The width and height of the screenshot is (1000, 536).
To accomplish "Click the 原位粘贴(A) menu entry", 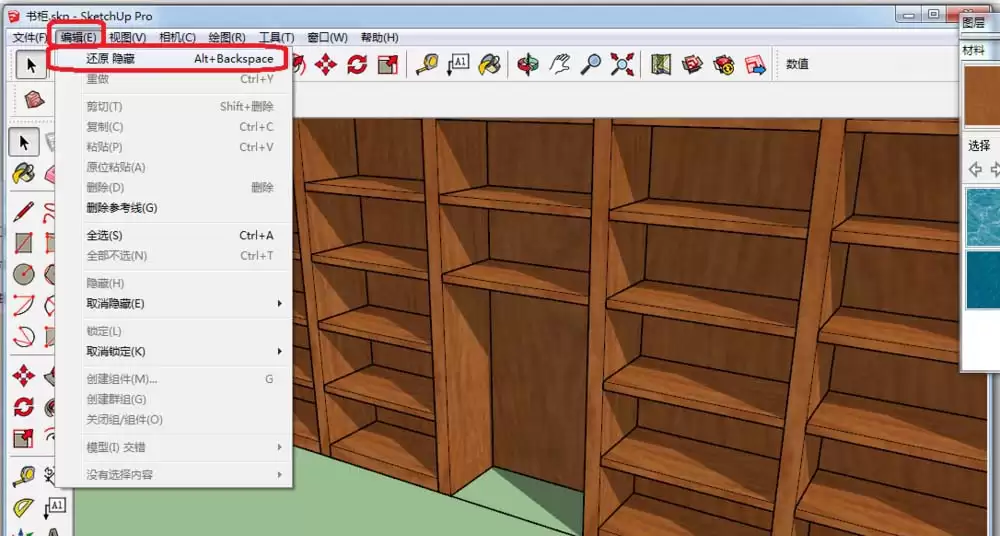I will [x=173, y=167].
